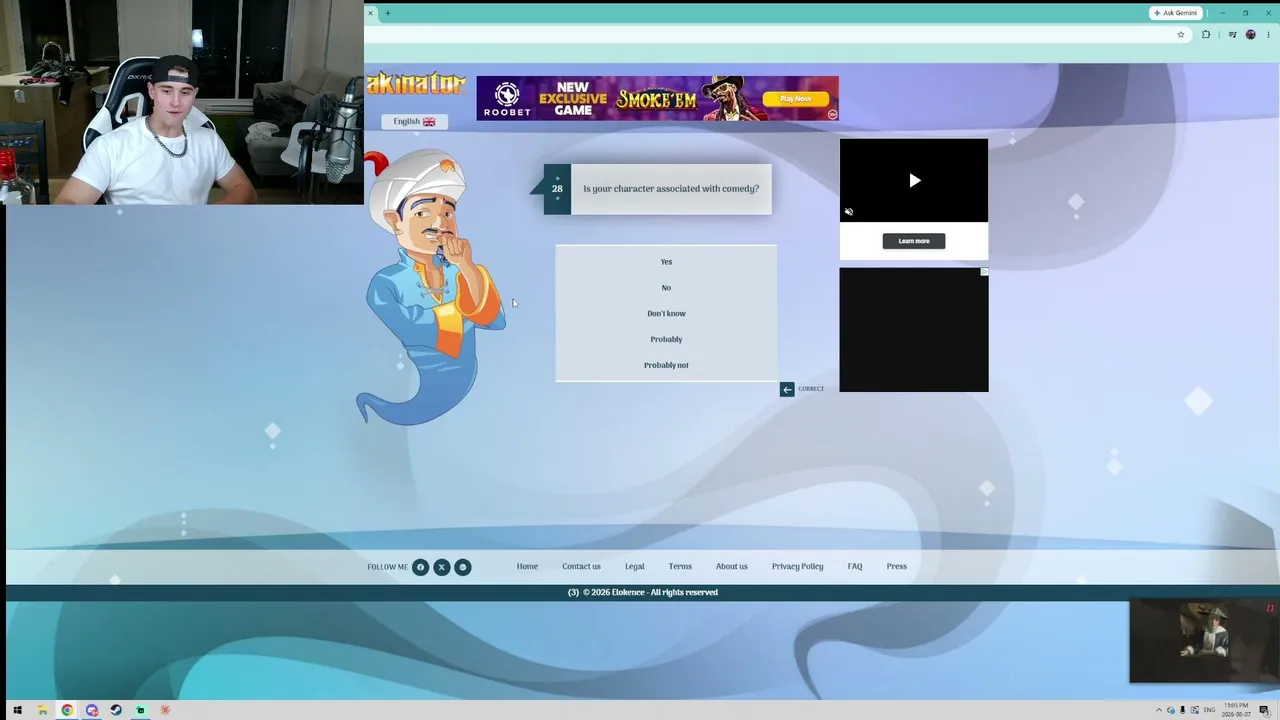The width and height of the screenshot is (1280, 720).
Task: Click the Akinator logo
Action: click(x=415, y=84)
